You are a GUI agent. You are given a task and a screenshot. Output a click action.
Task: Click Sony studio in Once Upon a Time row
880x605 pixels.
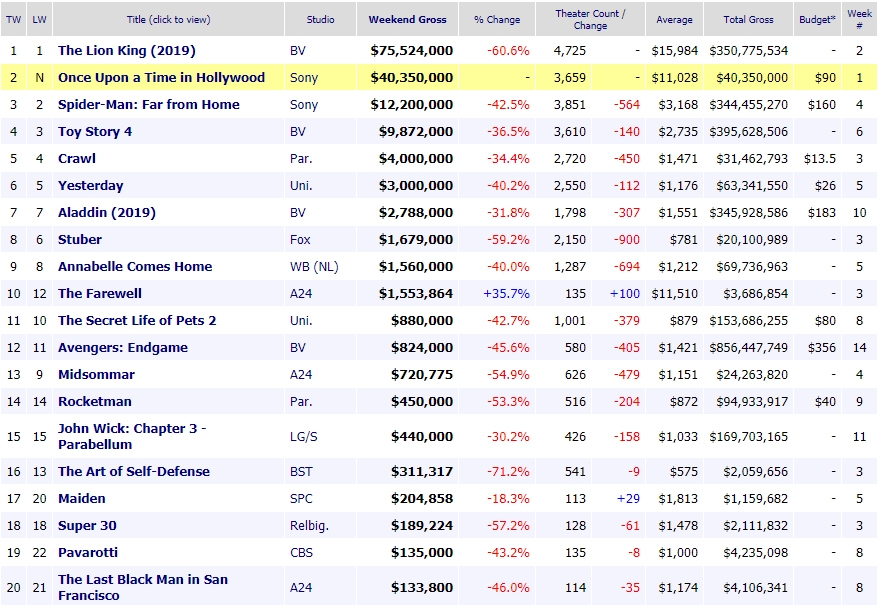(304, 77)
